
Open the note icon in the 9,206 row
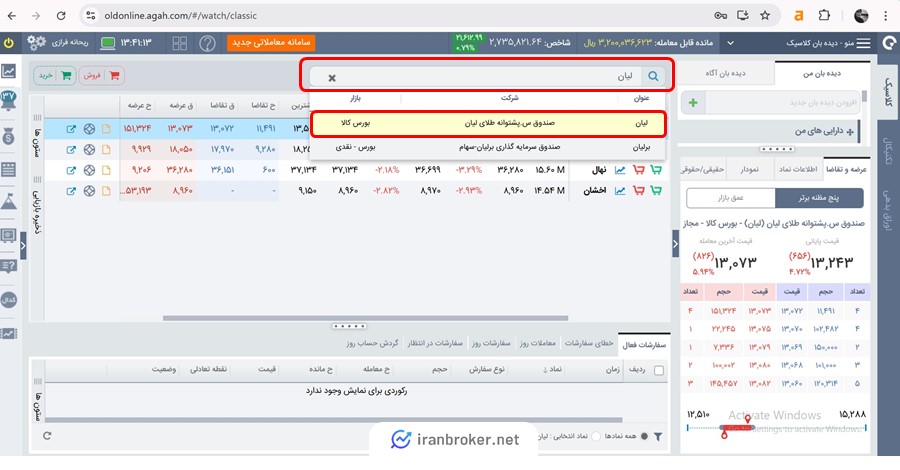pyautogui.click(x=106, y=170)
